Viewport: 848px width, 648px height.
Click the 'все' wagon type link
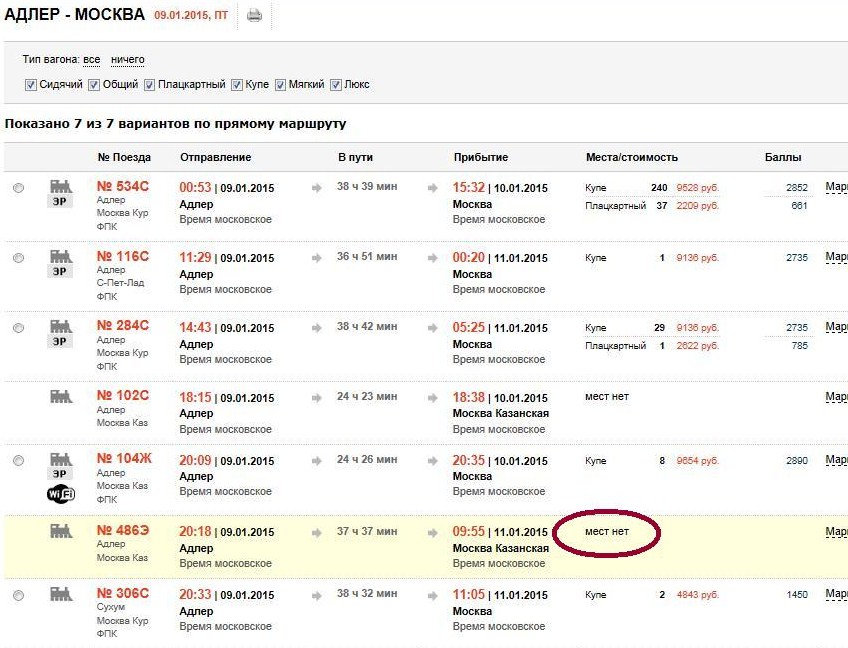pyautogui.click(x=91, y=60)
